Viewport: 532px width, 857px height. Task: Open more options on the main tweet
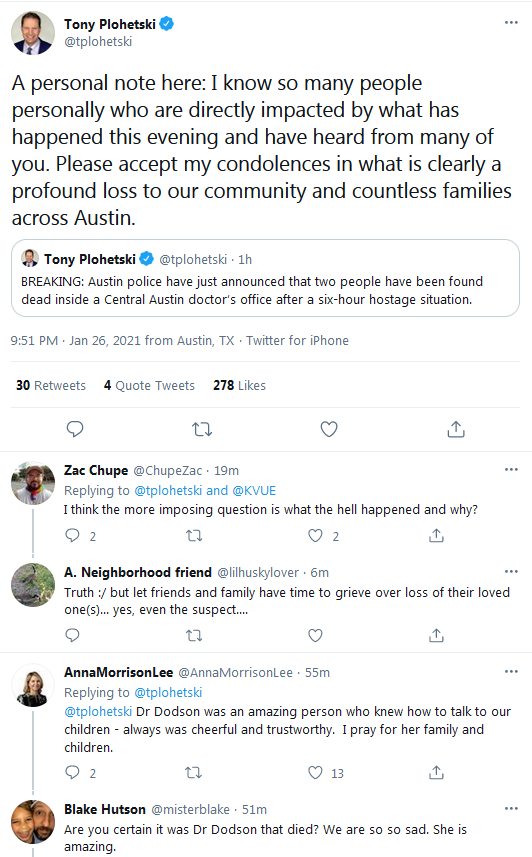pos(511,22)
